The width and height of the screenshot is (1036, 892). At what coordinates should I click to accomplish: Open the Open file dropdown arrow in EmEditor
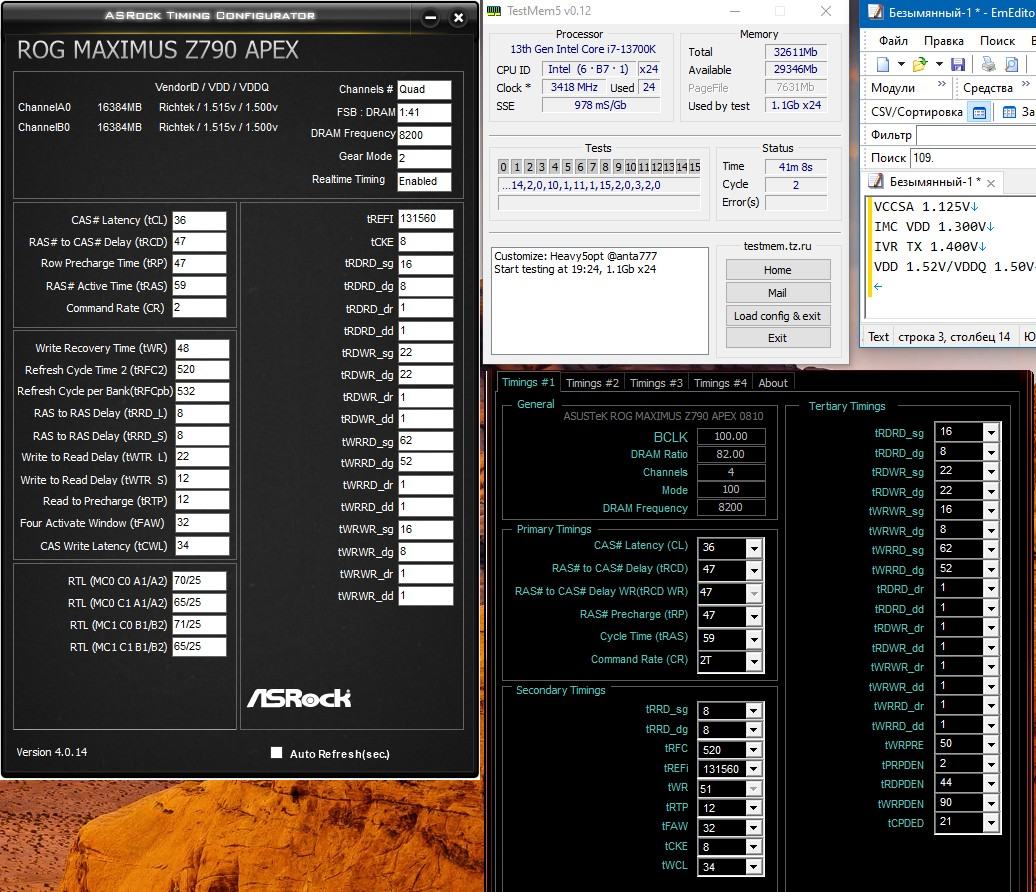[x=939, y=64]
